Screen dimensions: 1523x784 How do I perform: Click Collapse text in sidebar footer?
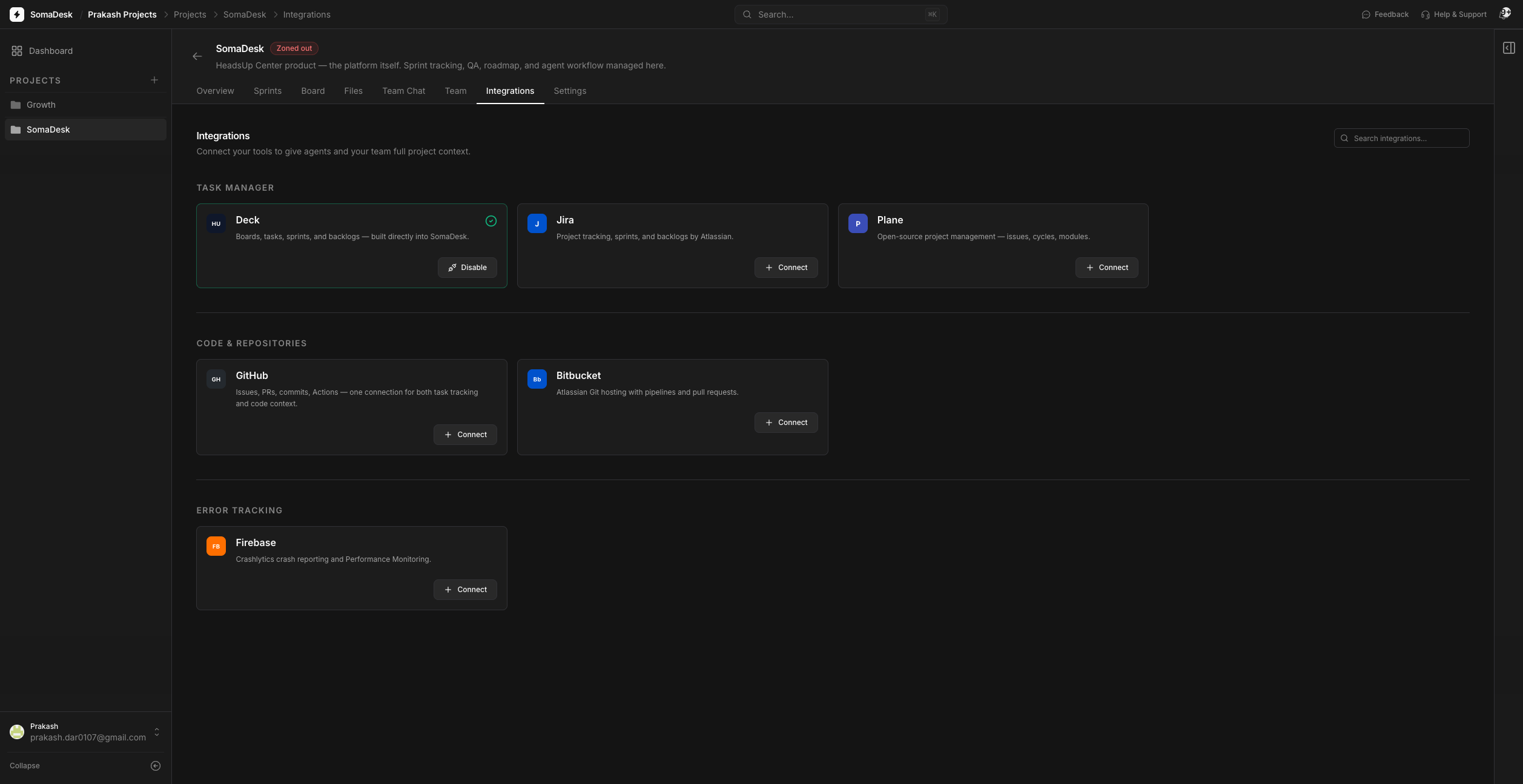[25, 766]
